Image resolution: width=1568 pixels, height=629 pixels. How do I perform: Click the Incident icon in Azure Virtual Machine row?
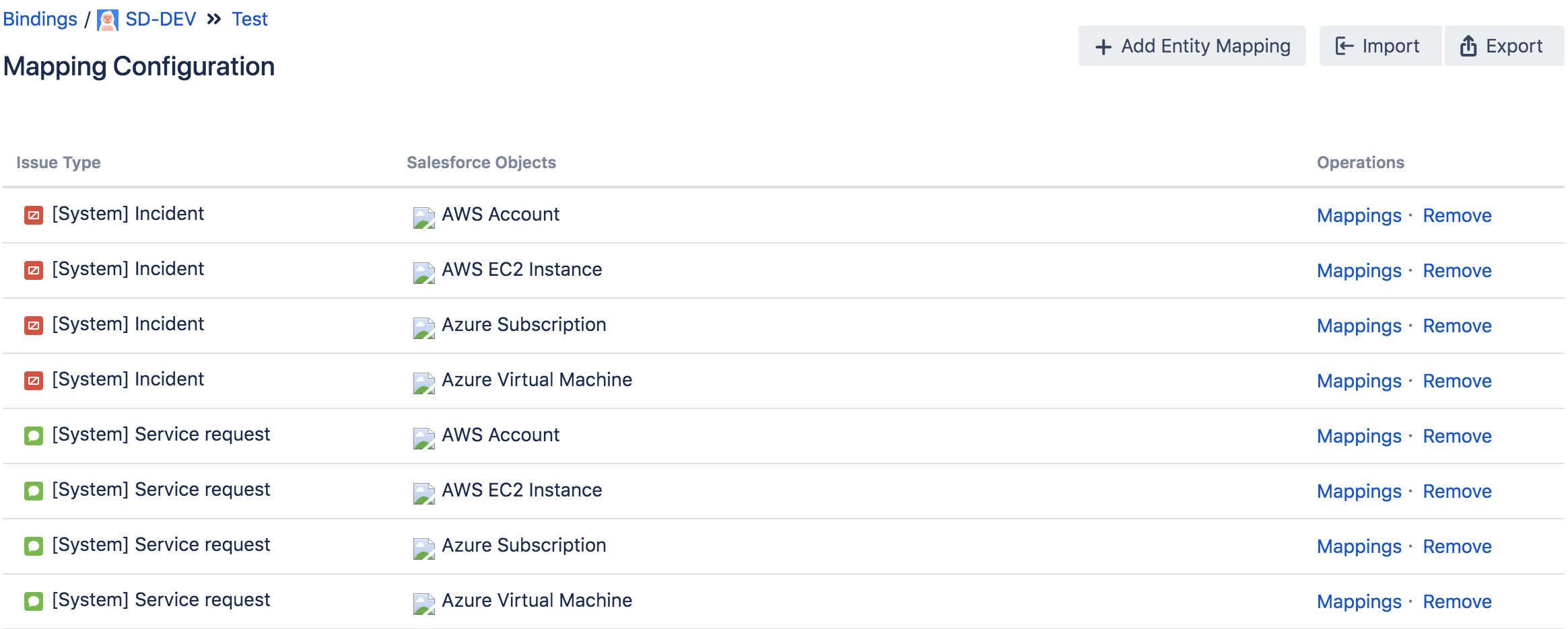34,381
